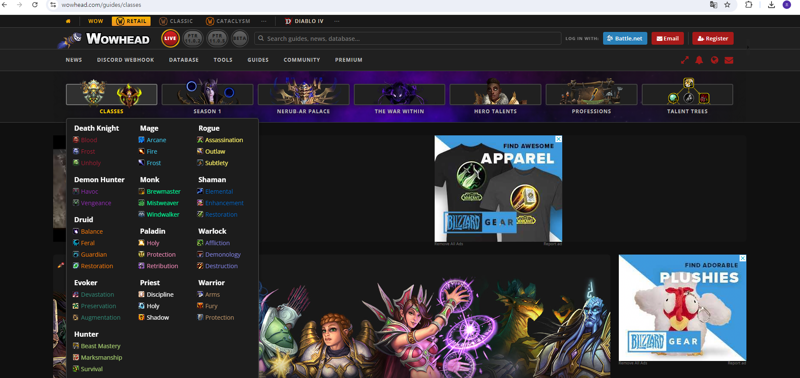Open the GUIDES menu
The image size is (800, 378).
[x=258, y=60]
